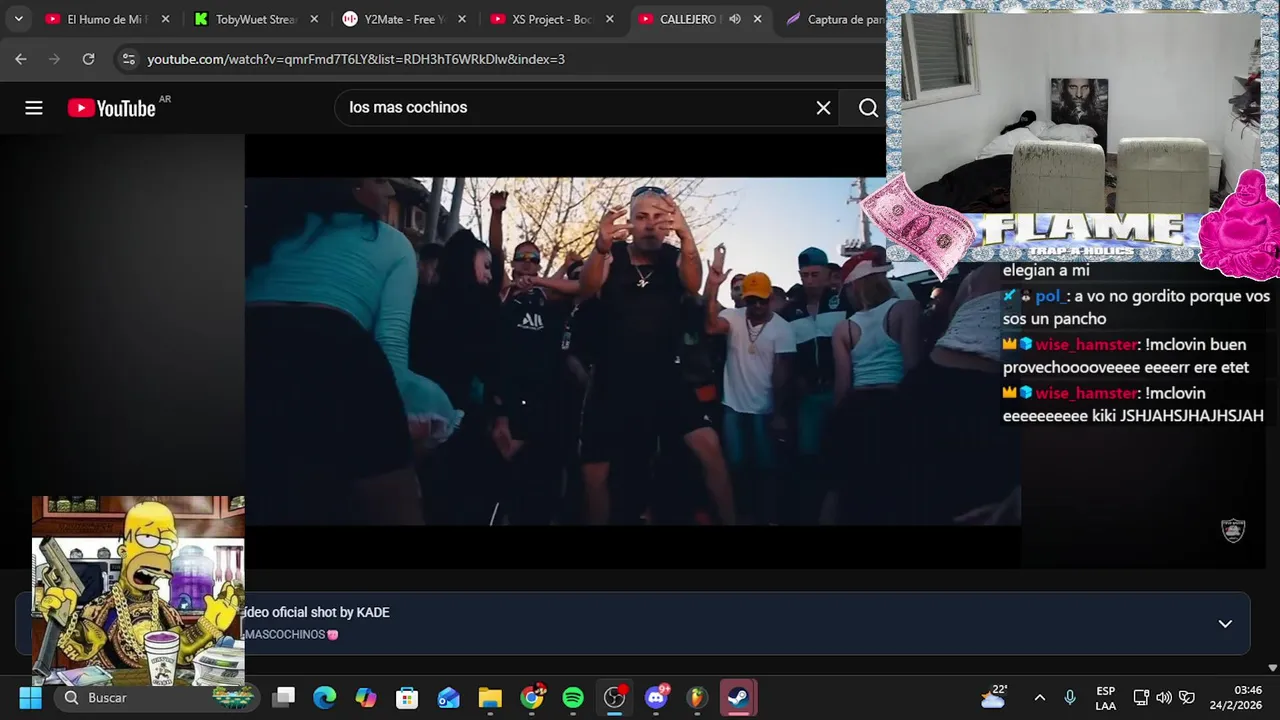Go to the YouTube home logo

111,108
